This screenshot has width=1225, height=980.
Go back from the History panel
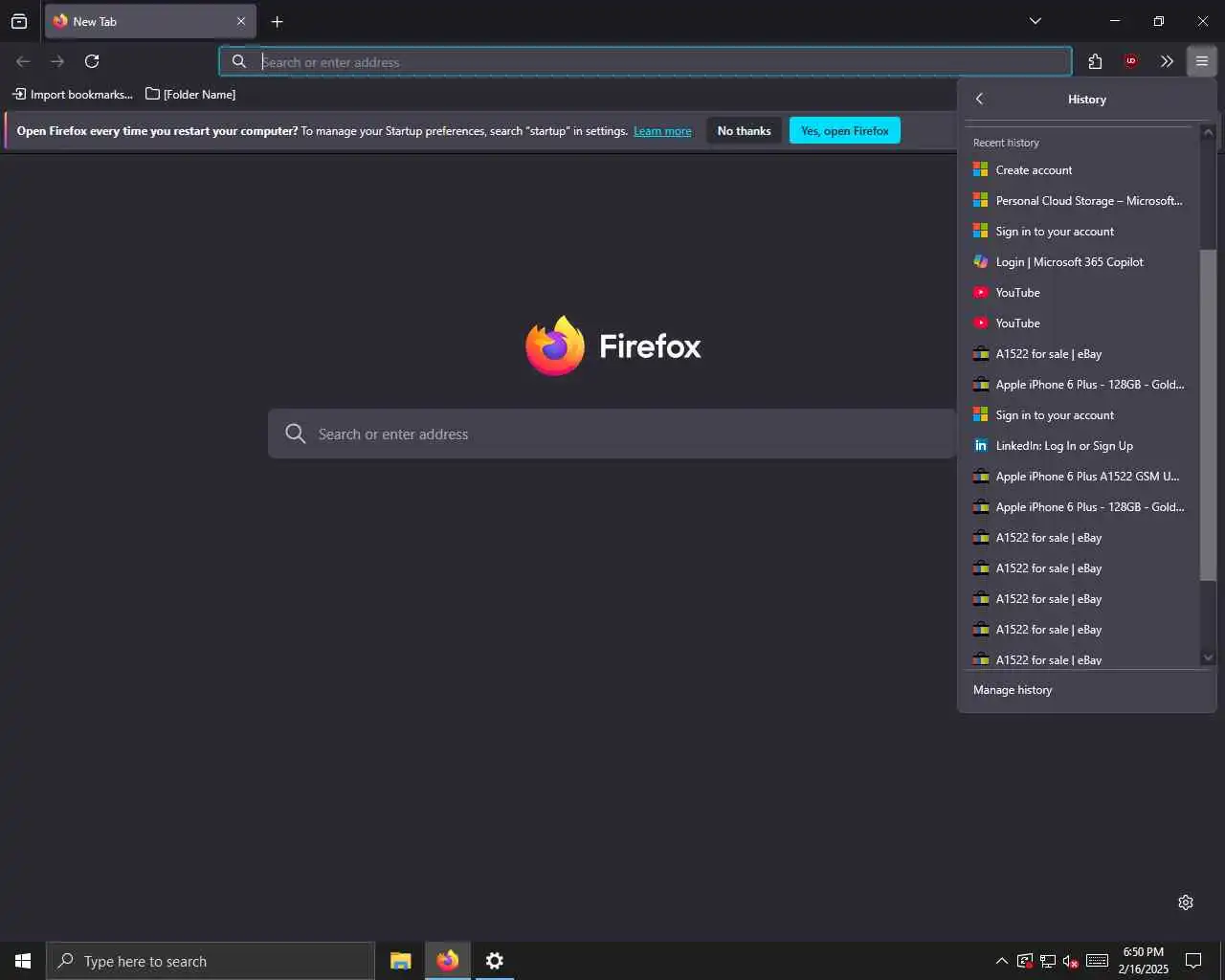click(979, 99)
